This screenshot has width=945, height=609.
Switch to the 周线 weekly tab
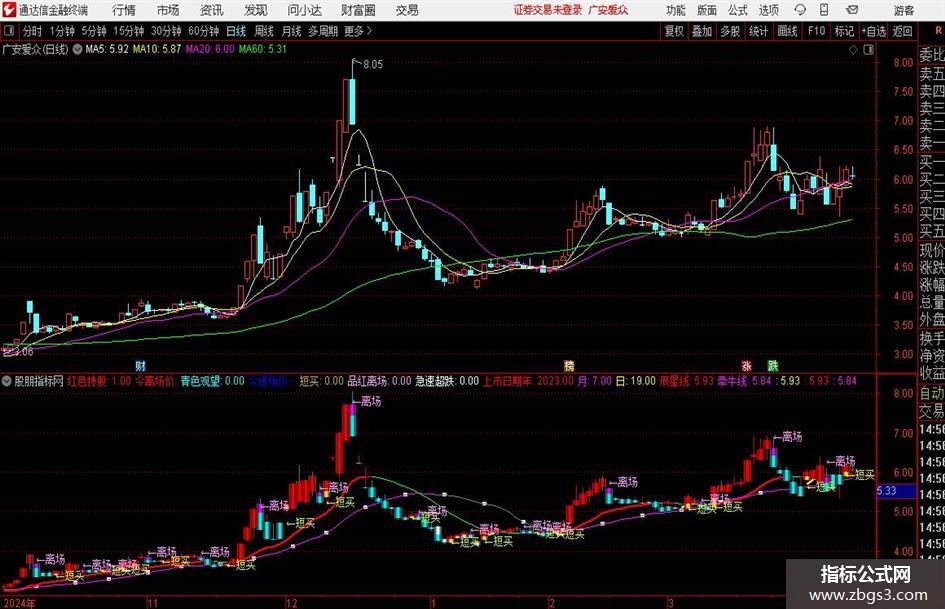pyautogui.click(x=263, y=31)
